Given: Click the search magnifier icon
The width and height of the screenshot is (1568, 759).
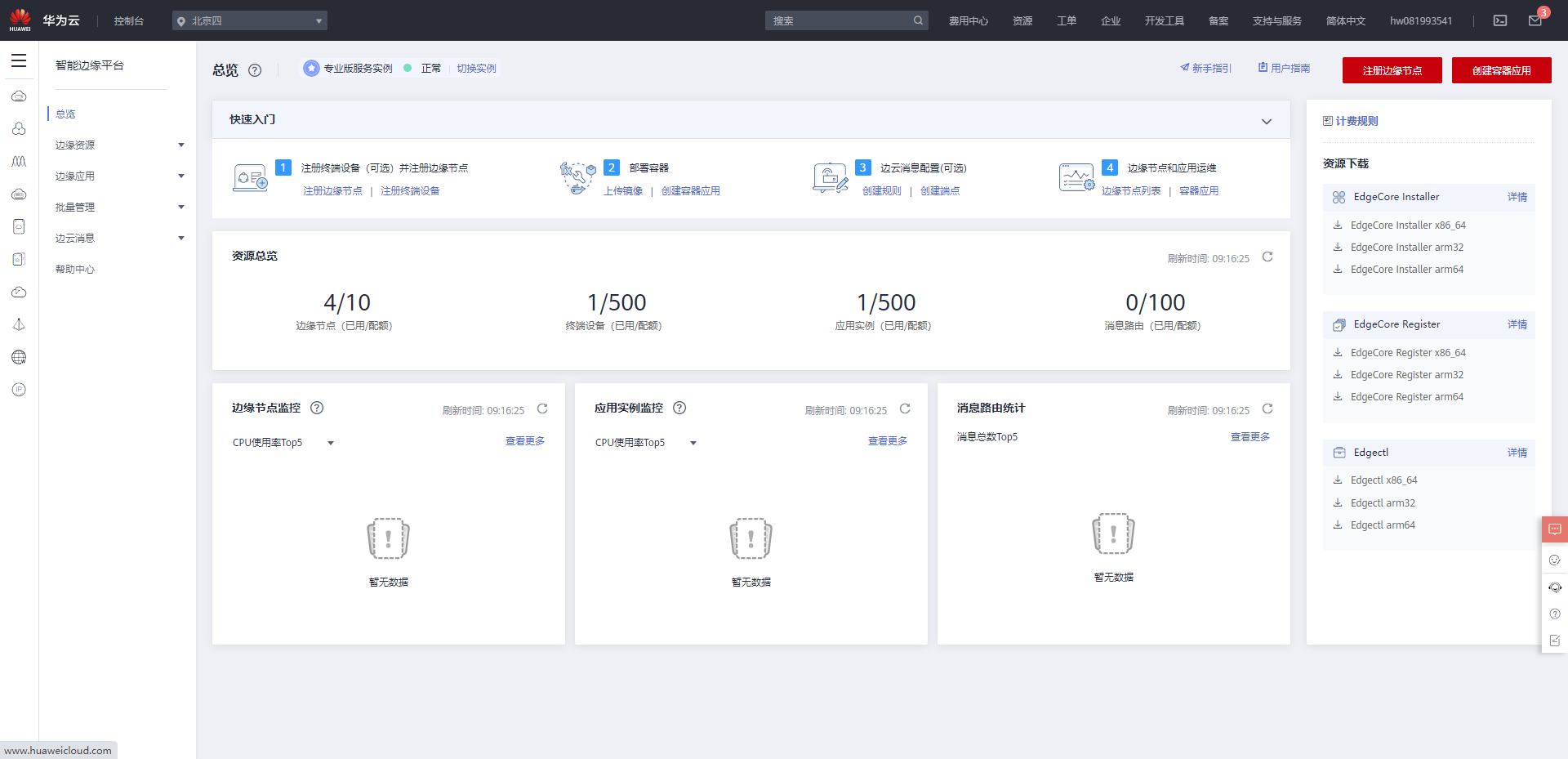Looking at the screenshot, I should click(919, 20).
